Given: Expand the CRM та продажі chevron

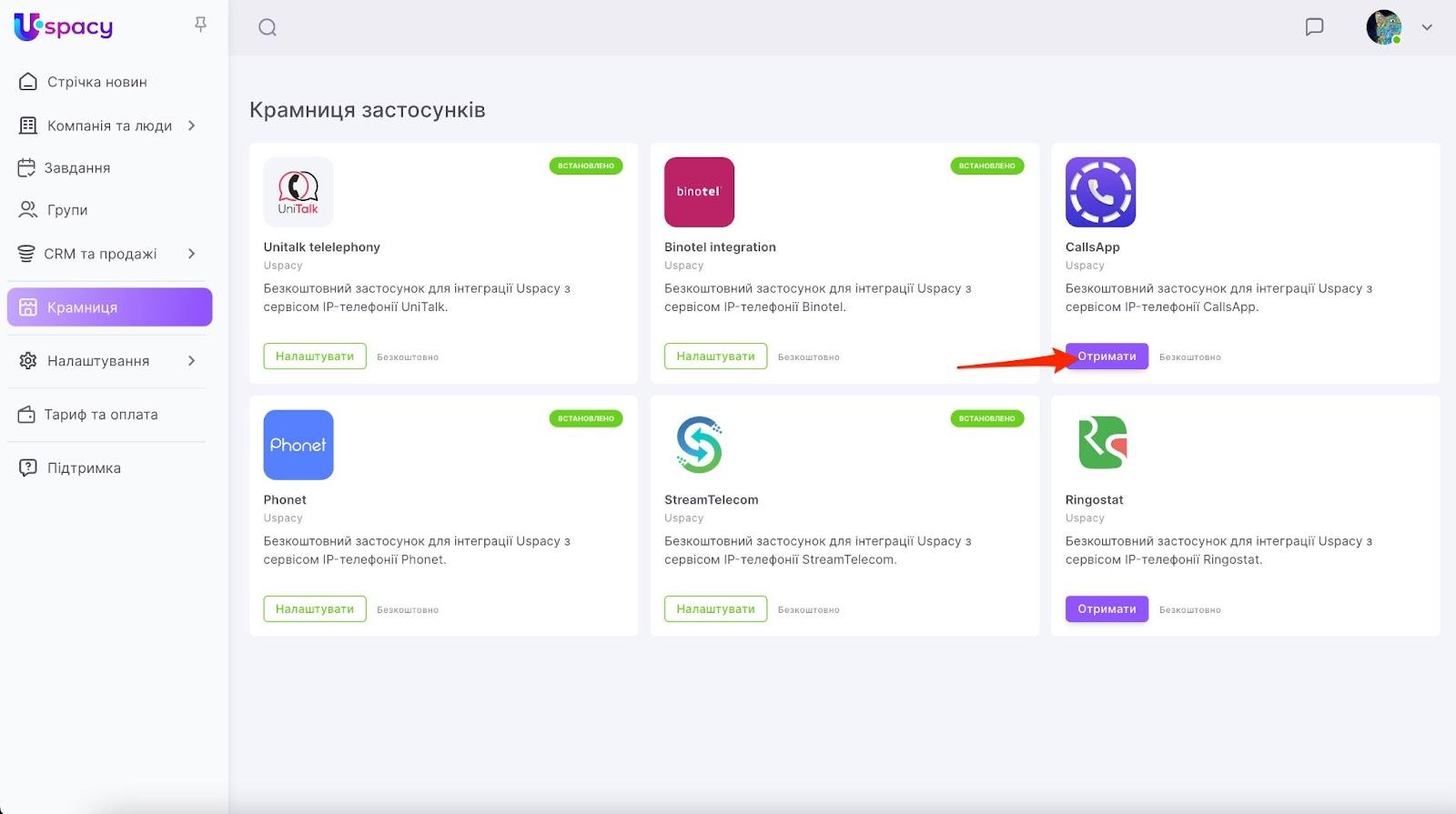Looking at the screenshot, I should [192, 254].
